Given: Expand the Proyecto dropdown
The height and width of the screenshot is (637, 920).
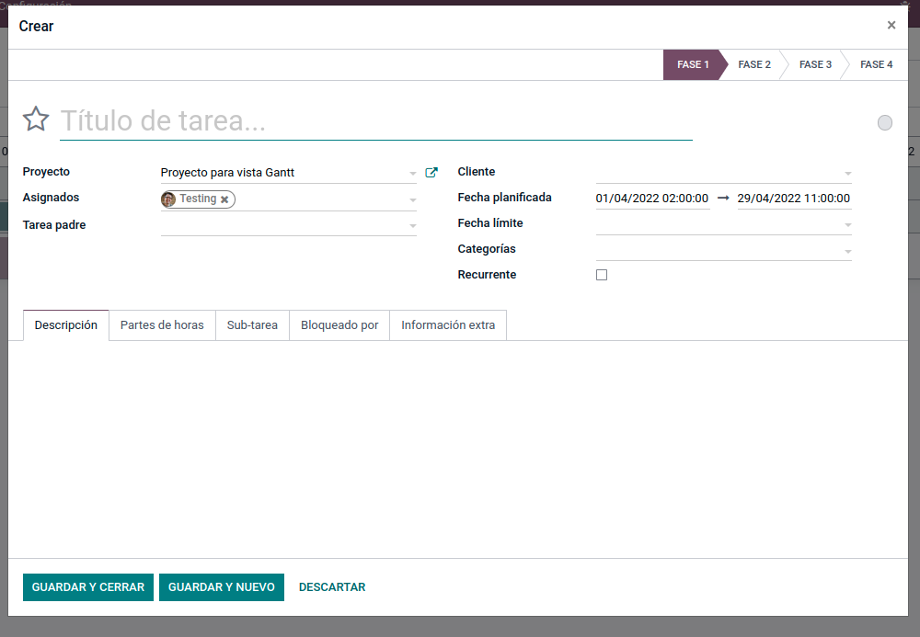Looking at the screenshot, I should point(412,173).
